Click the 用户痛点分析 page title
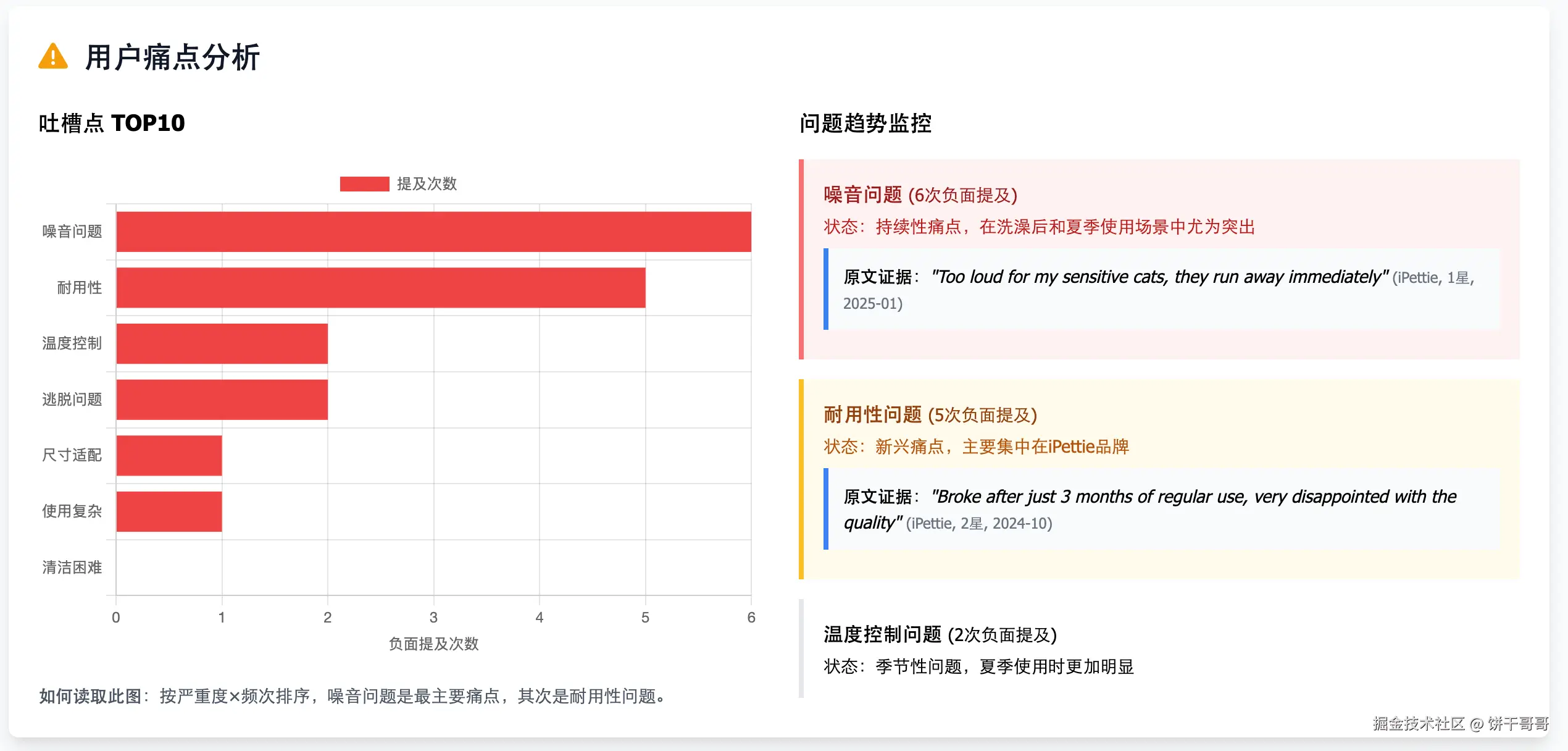Viewport: 1568px width, 751px height. (x=172, y=57)
